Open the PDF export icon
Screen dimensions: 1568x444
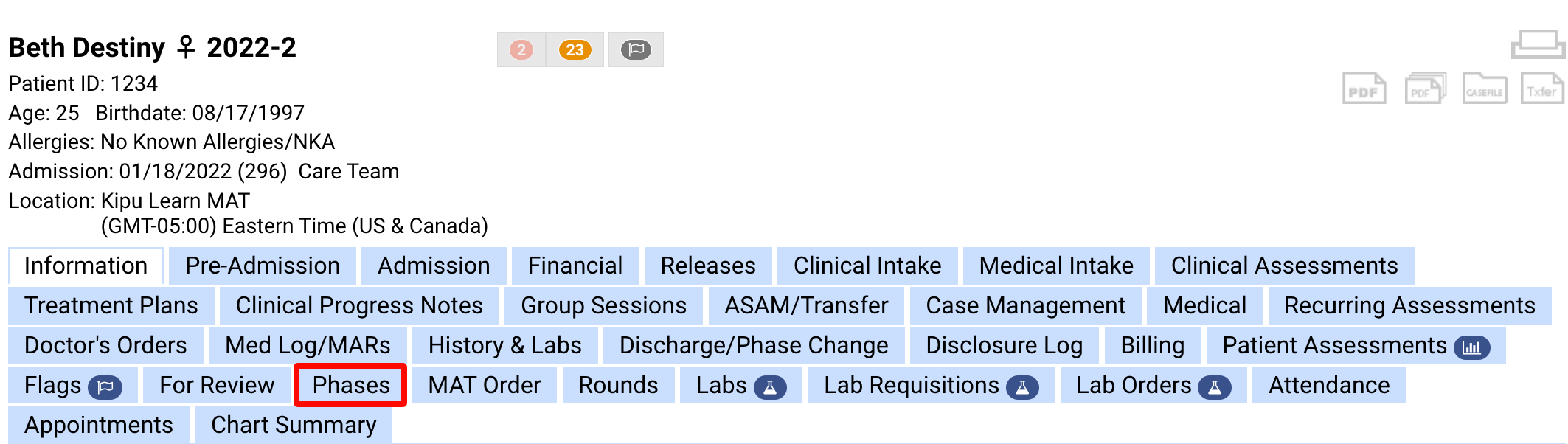click(x=1365, y=89)
